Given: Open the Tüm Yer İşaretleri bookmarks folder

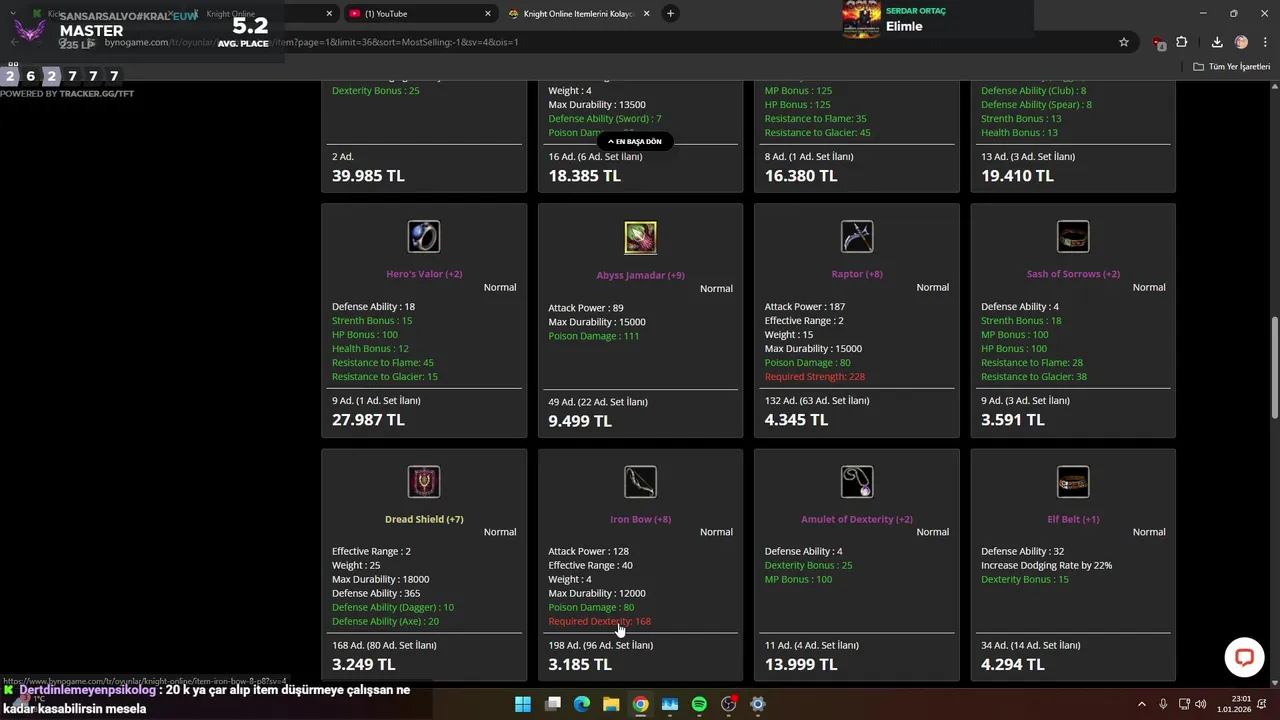Looking at the screenshot, I should coord(1232,66).
